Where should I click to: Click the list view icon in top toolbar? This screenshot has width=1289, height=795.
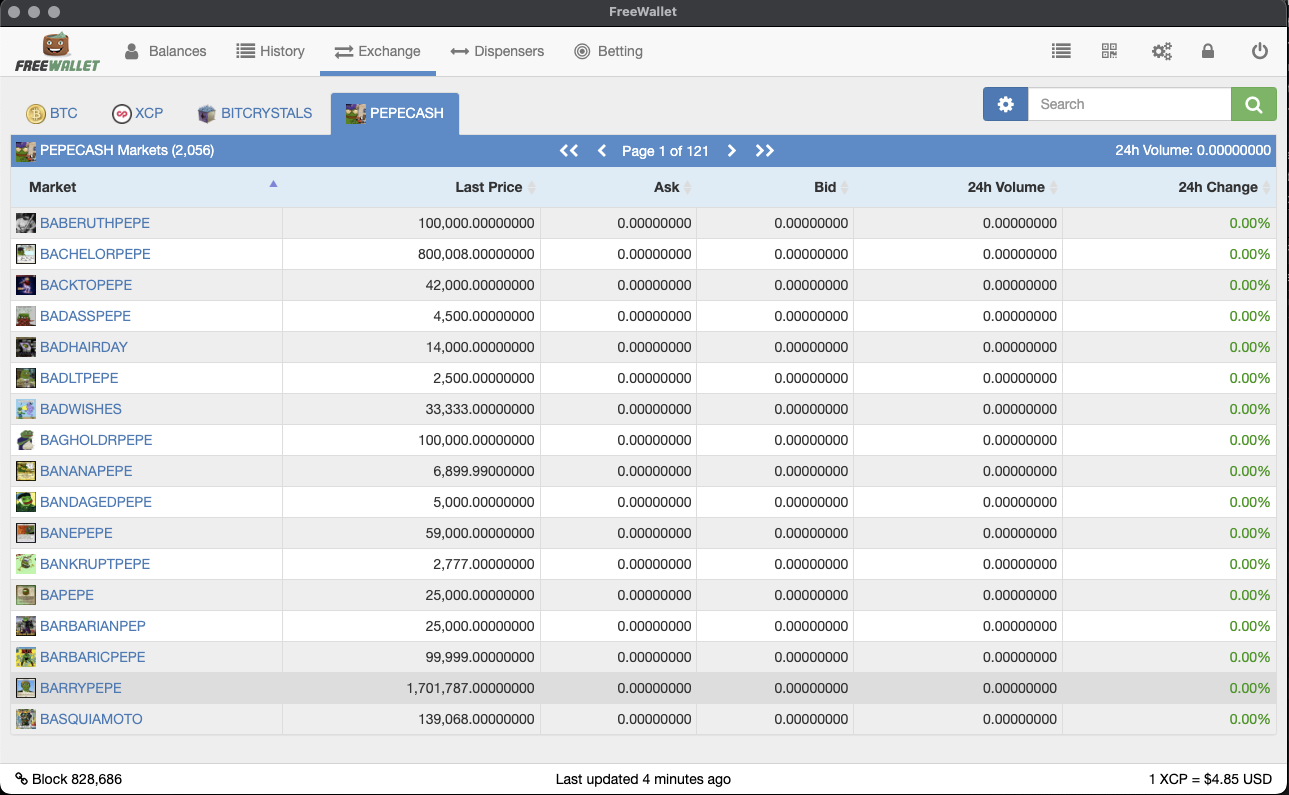[x=1062, y=51]
